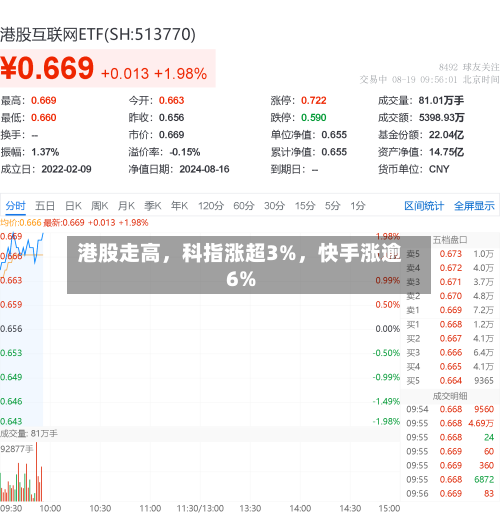
Task: Select the 5分 interval tab
Action: (x=332, y=206)
